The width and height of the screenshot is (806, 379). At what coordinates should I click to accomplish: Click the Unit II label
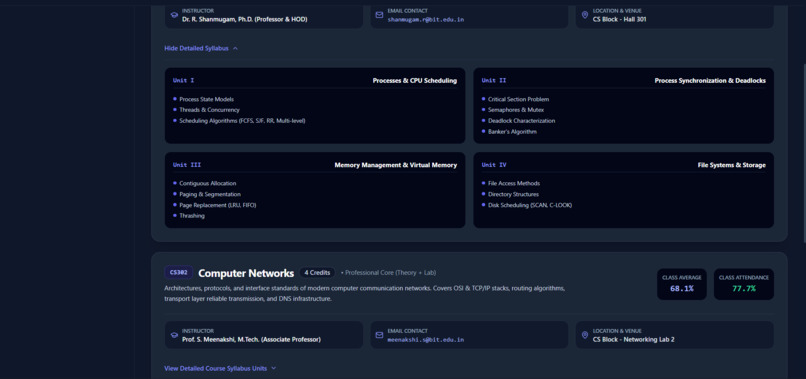pos(494,81)
